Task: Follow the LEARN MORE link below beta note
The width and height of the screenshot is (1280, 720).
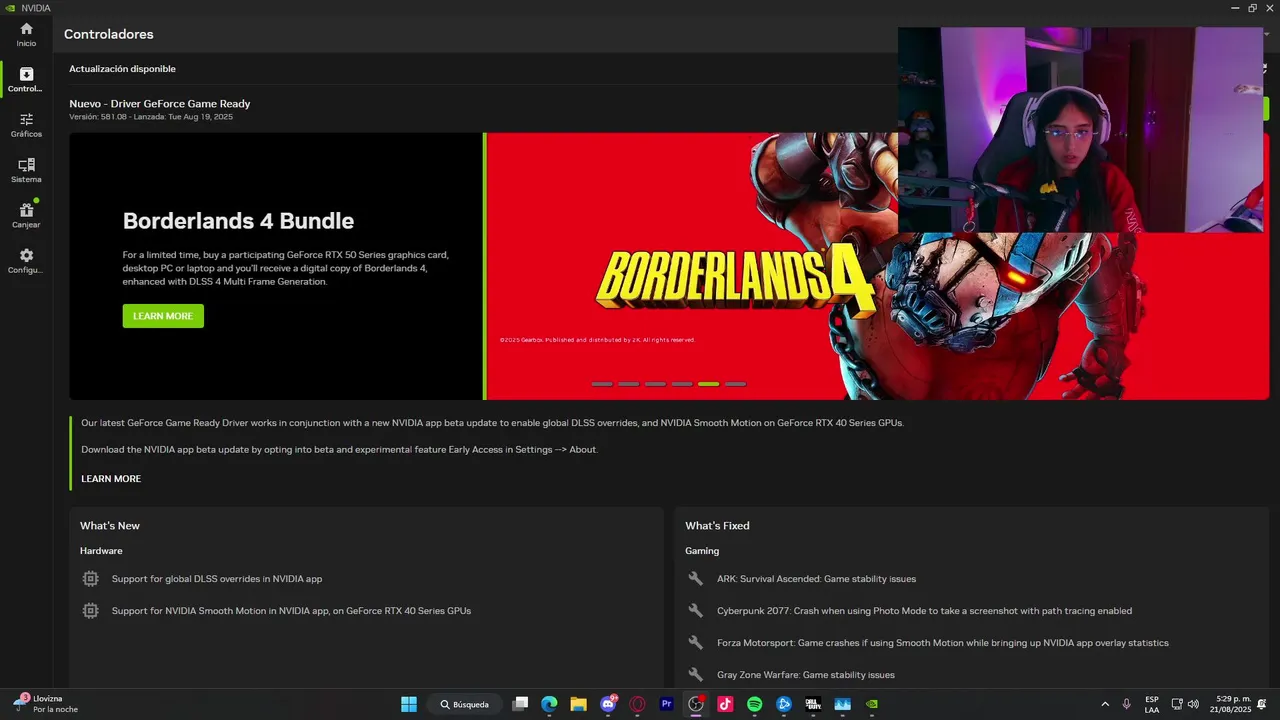Action: (111, 479)
